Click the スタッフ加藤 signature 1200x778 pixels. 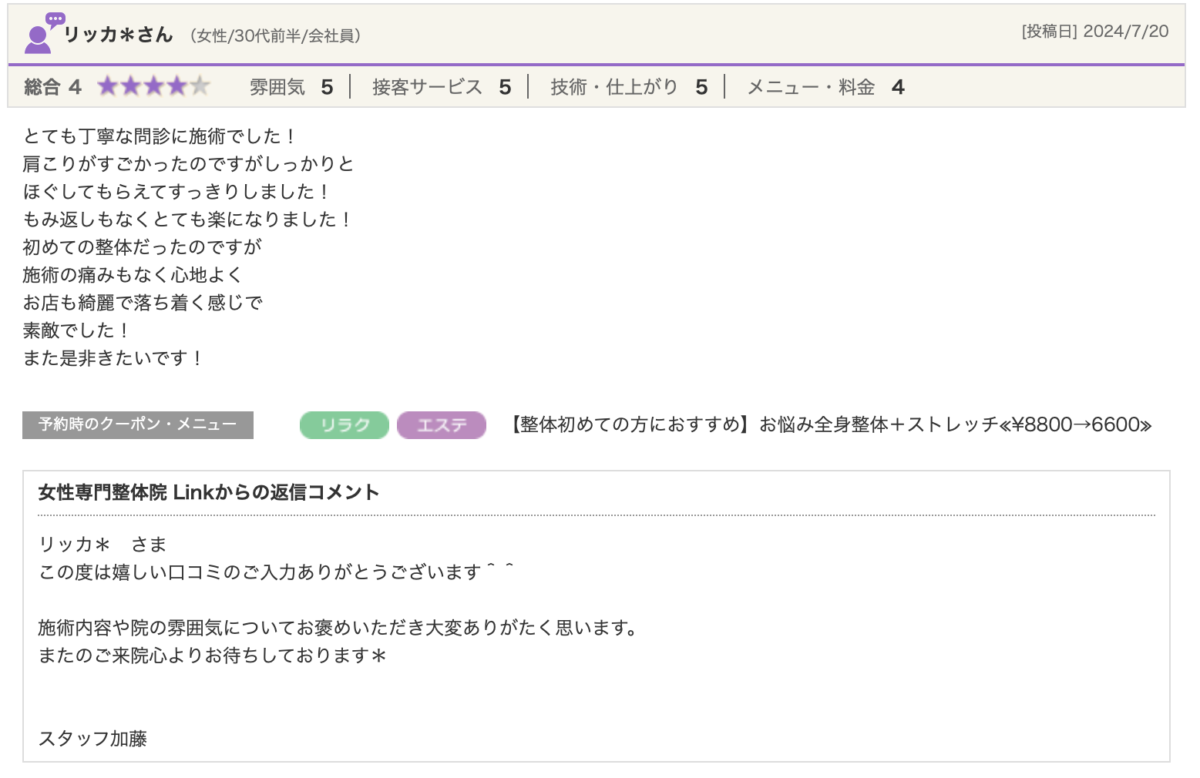(x=92, y=740)
